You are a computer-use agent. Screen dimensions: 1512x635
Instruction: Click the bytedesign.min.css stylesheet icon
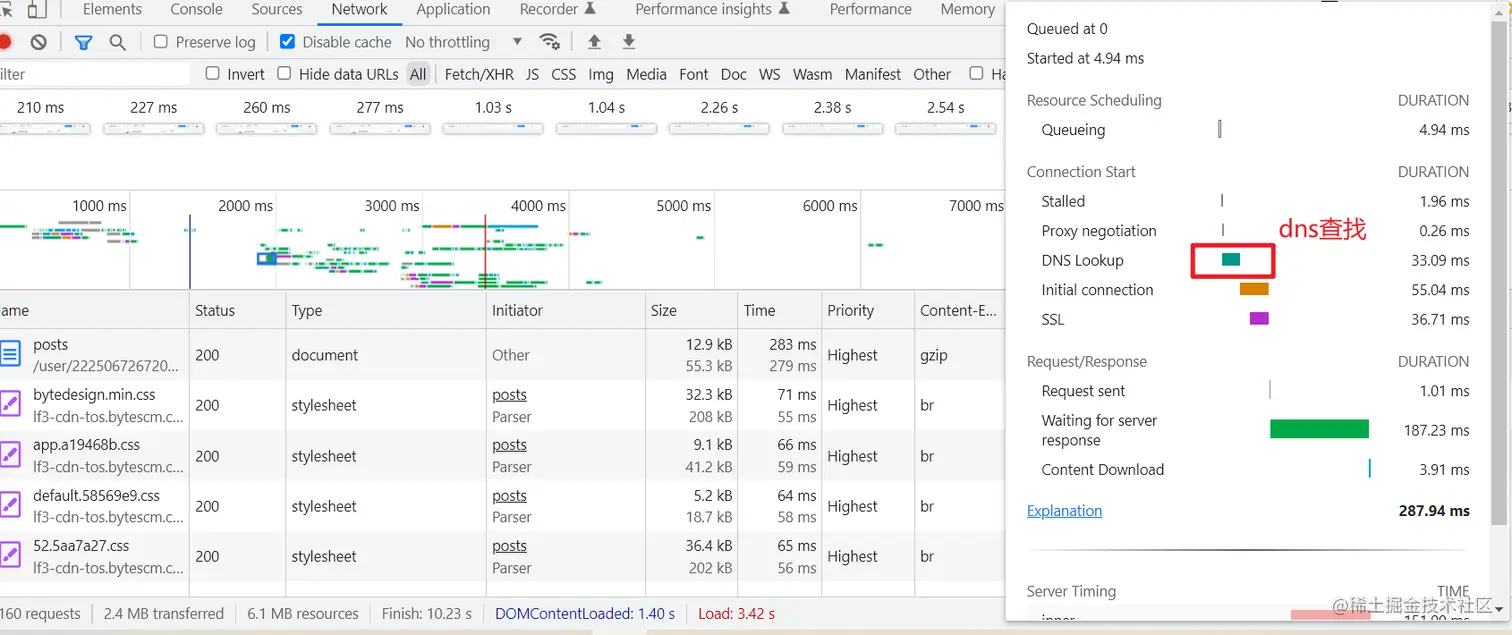(10, 405)
